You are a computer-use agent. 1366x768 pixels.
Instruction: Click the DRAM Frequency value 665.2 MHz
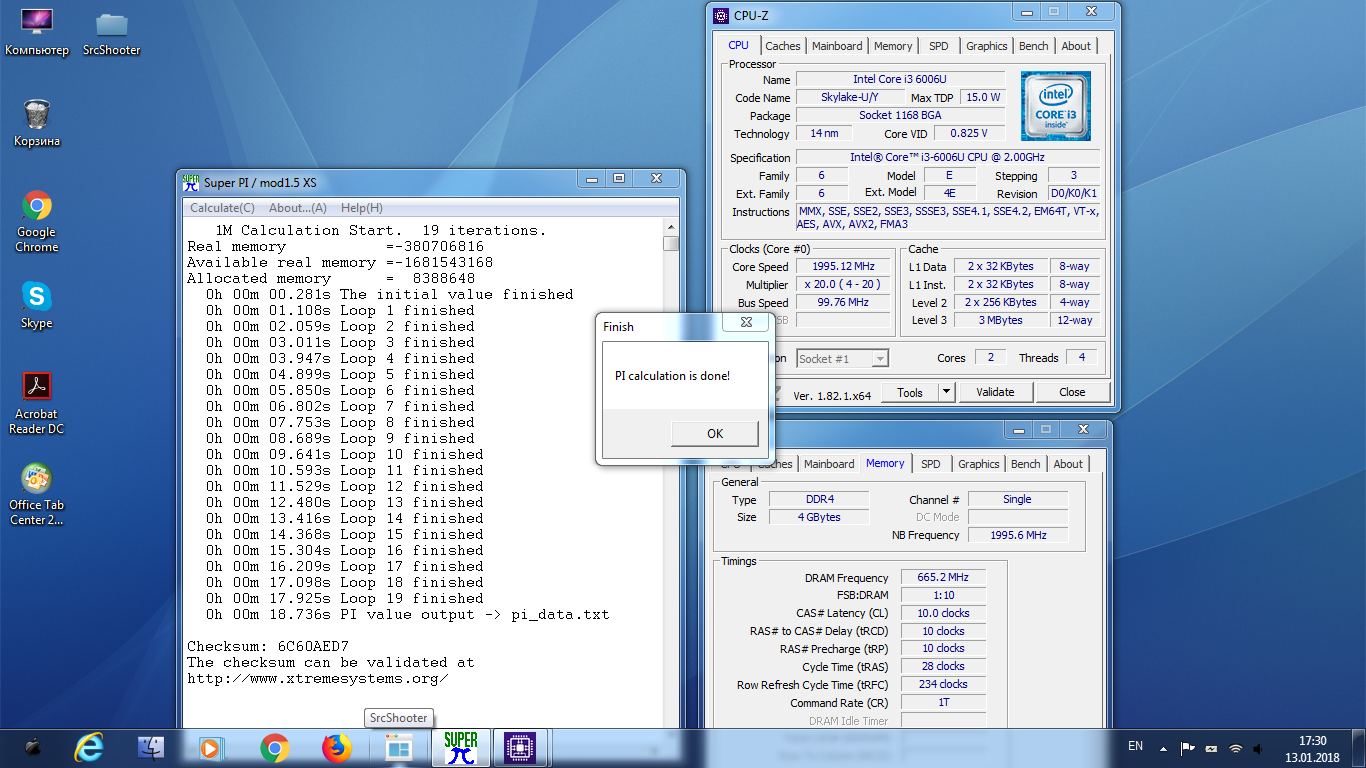tap(943, 578)
